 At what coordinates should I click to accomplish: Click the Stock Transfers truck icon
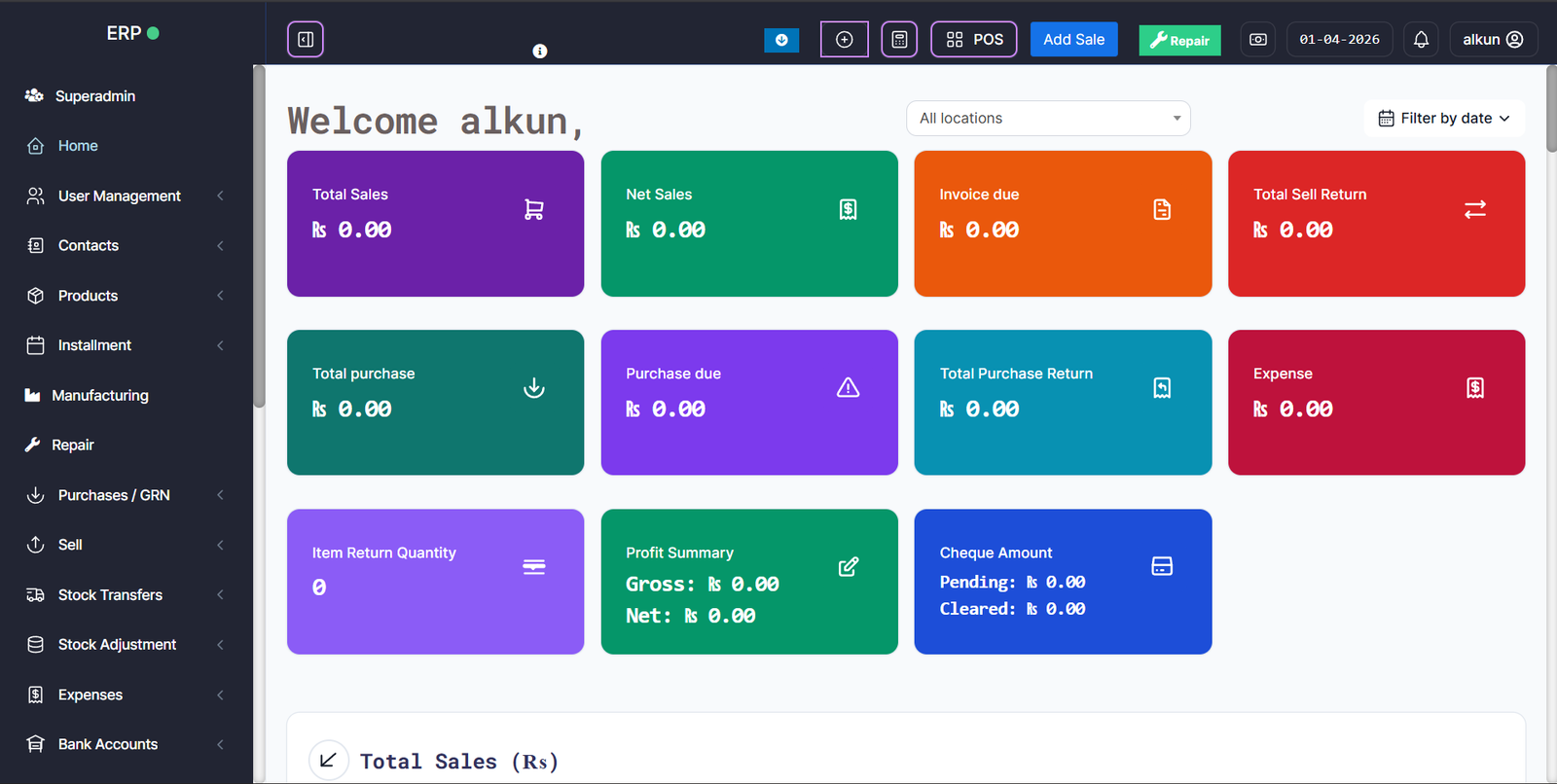[x=36, y=594]
